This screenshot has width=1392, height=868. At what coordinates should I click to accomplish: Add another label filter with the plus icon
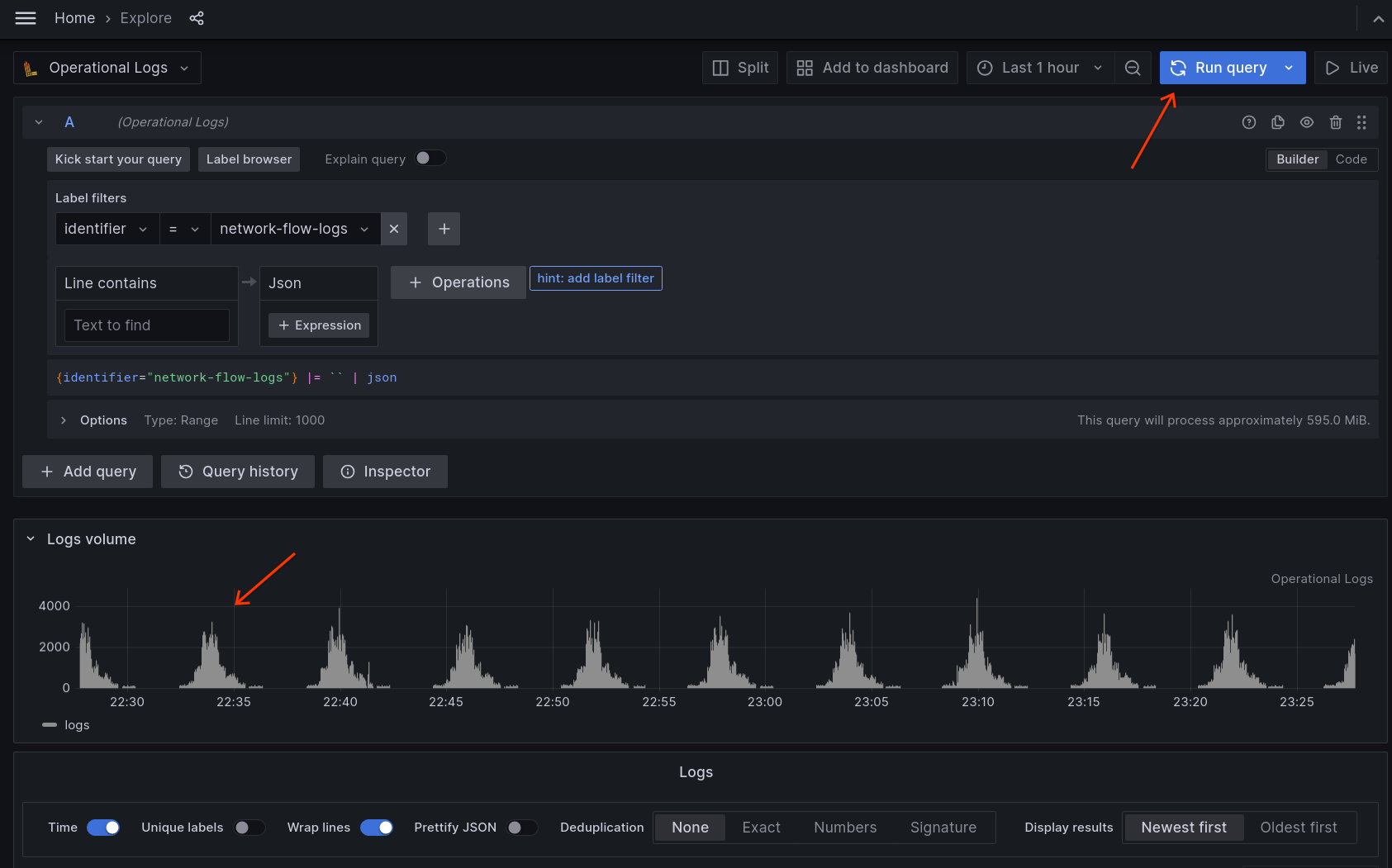click(x=444, y=229)
